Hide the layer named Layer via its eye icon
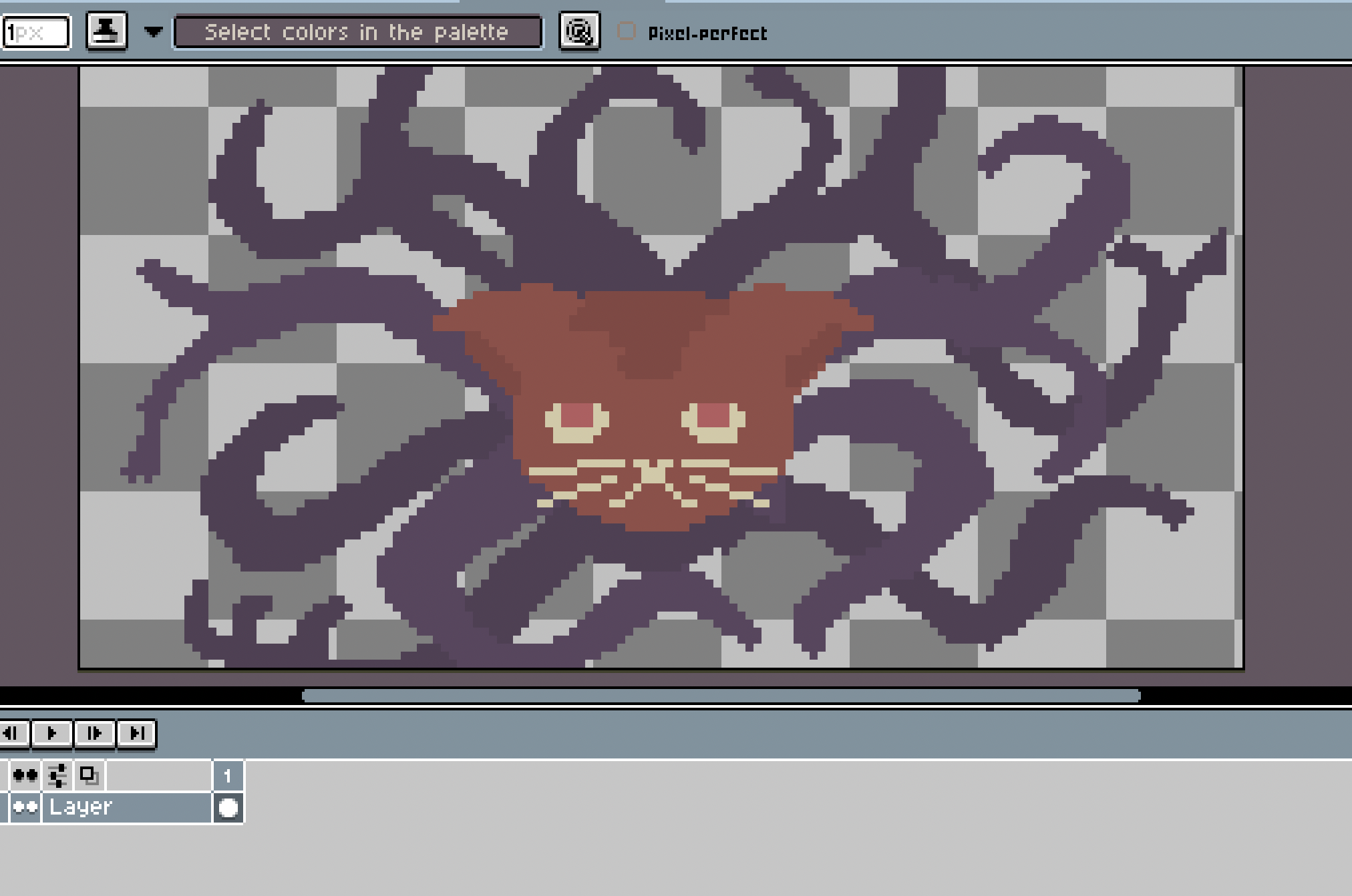Screen dimensions: 1352x896 [25, 807]
